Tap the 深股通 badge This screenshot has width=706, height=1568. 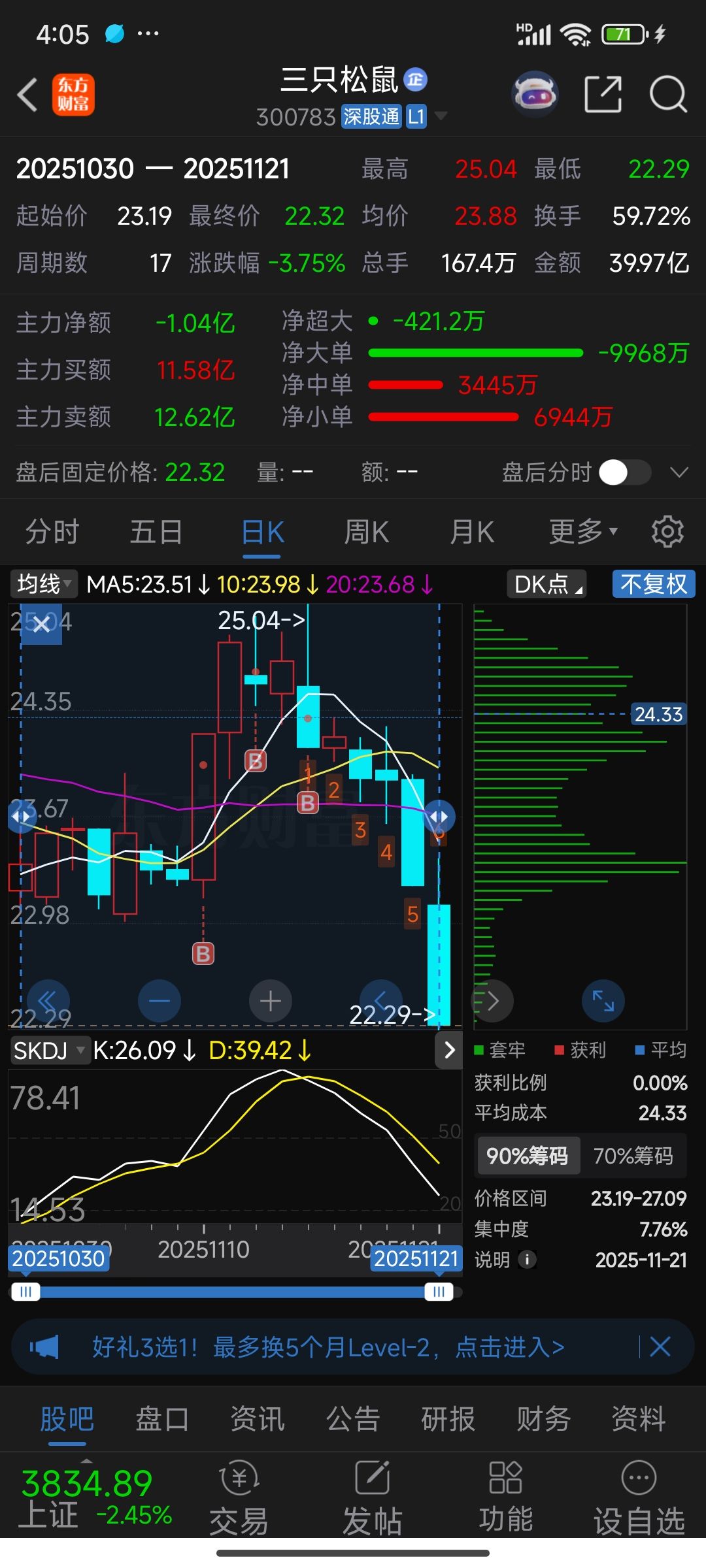pyautogui.click(x=371, y=116)
